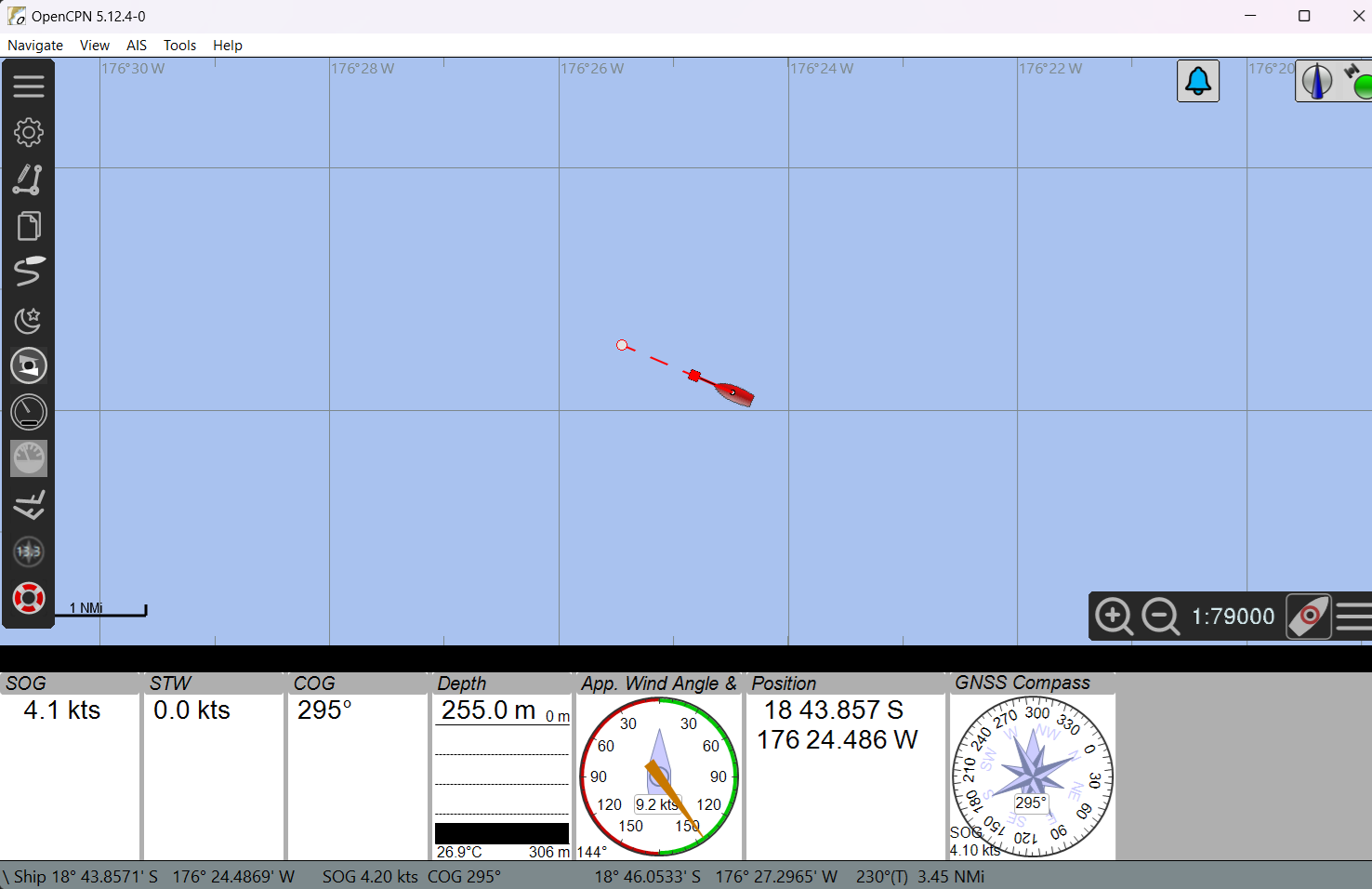Toggle auto-follow ship button near scale
Screen dimensions: 1372x889
tap(1309, 616)
